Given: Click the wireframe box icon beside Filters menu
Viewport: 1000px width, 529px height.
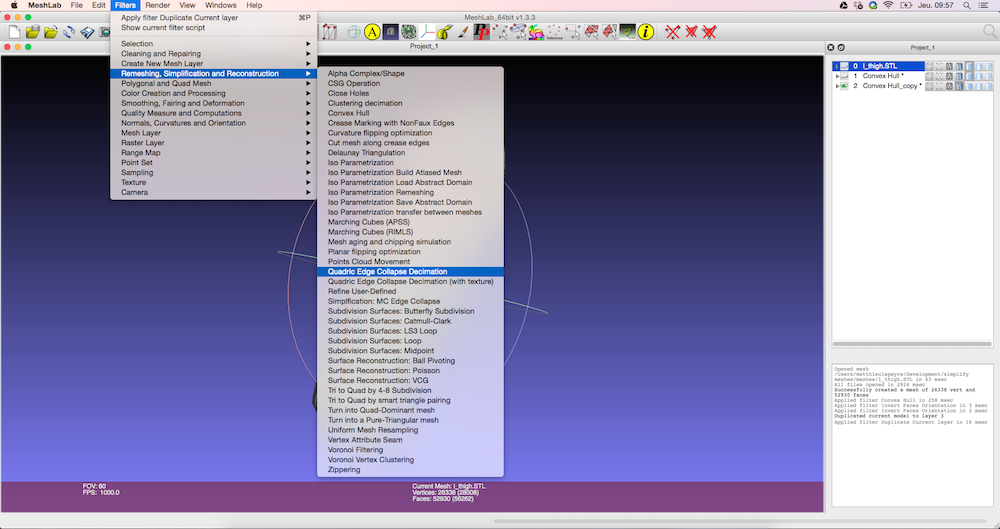Looking at the screenshot, I should [x=328, y=31].
